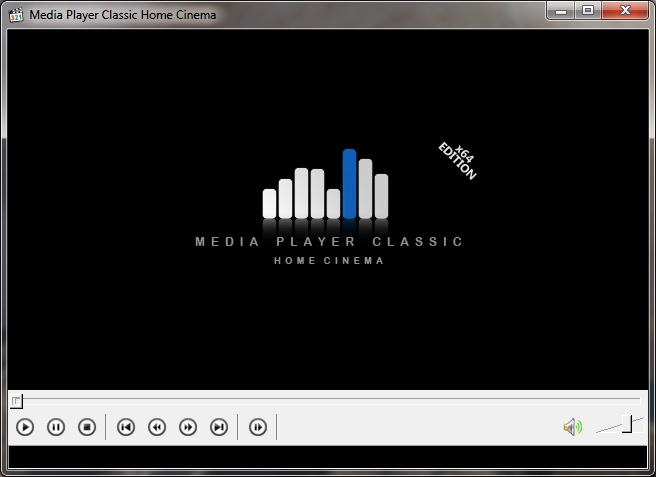This screenshot has width=656, height=477.
Task: Click the Stop button
Action: [x=87, y=427]
